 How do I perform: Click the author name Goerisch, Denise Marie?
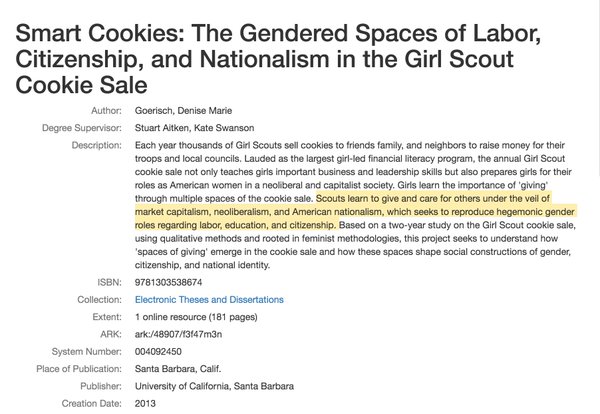click(183, 111)
